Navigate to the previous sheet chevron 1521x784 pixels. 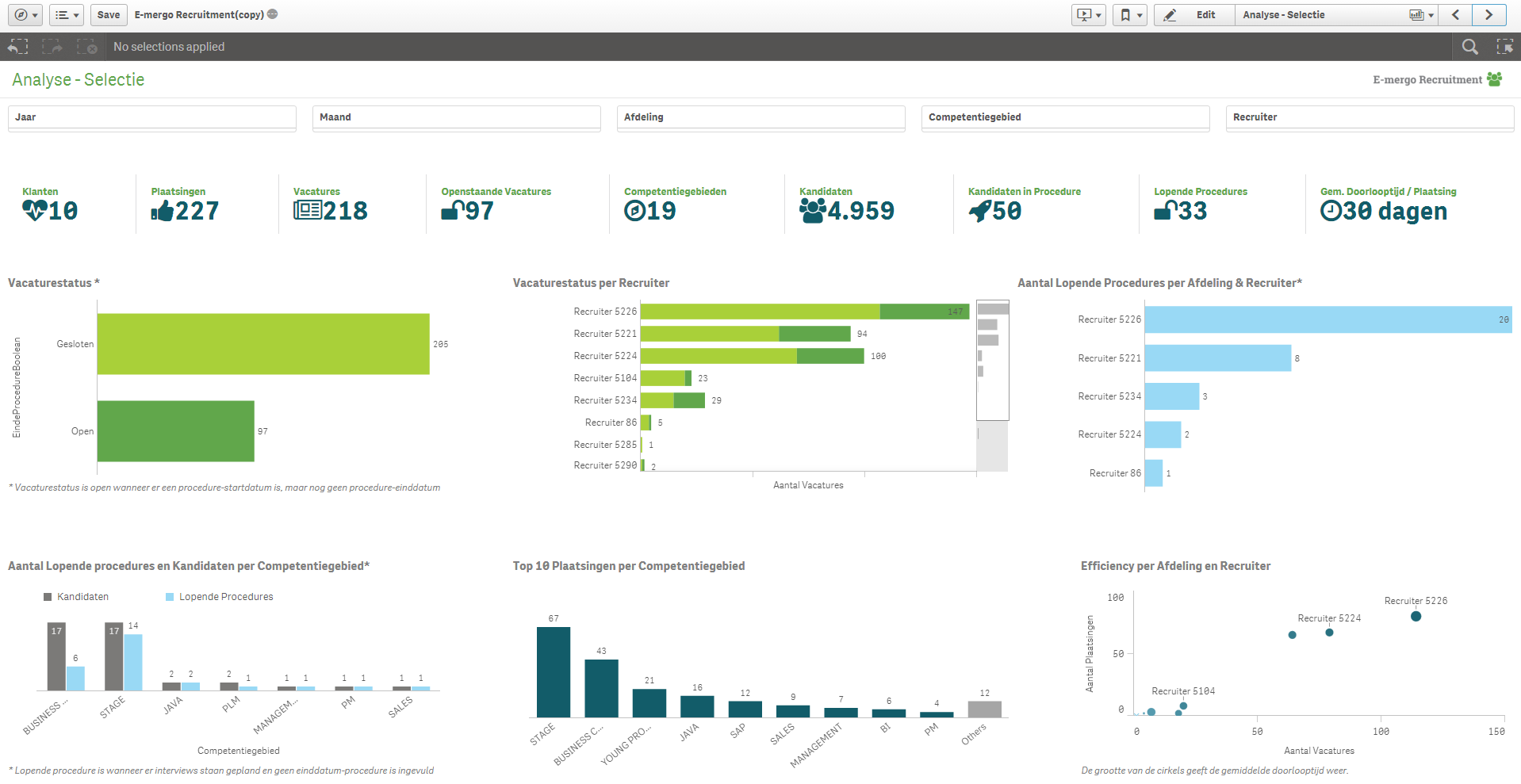(x=1454, y=14)
